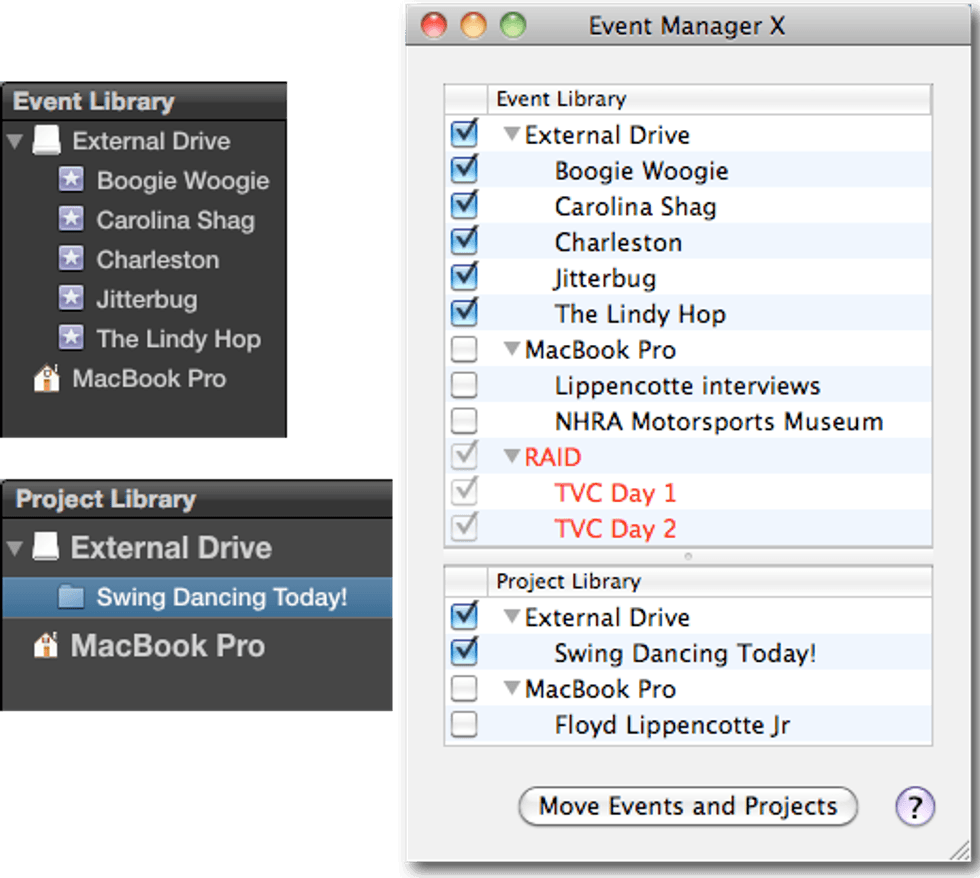Image resolution: width=980 pixels, height=878 pixels.
Task: Uncheck the Charleston checkbox
Action: [x=464, y=241]
